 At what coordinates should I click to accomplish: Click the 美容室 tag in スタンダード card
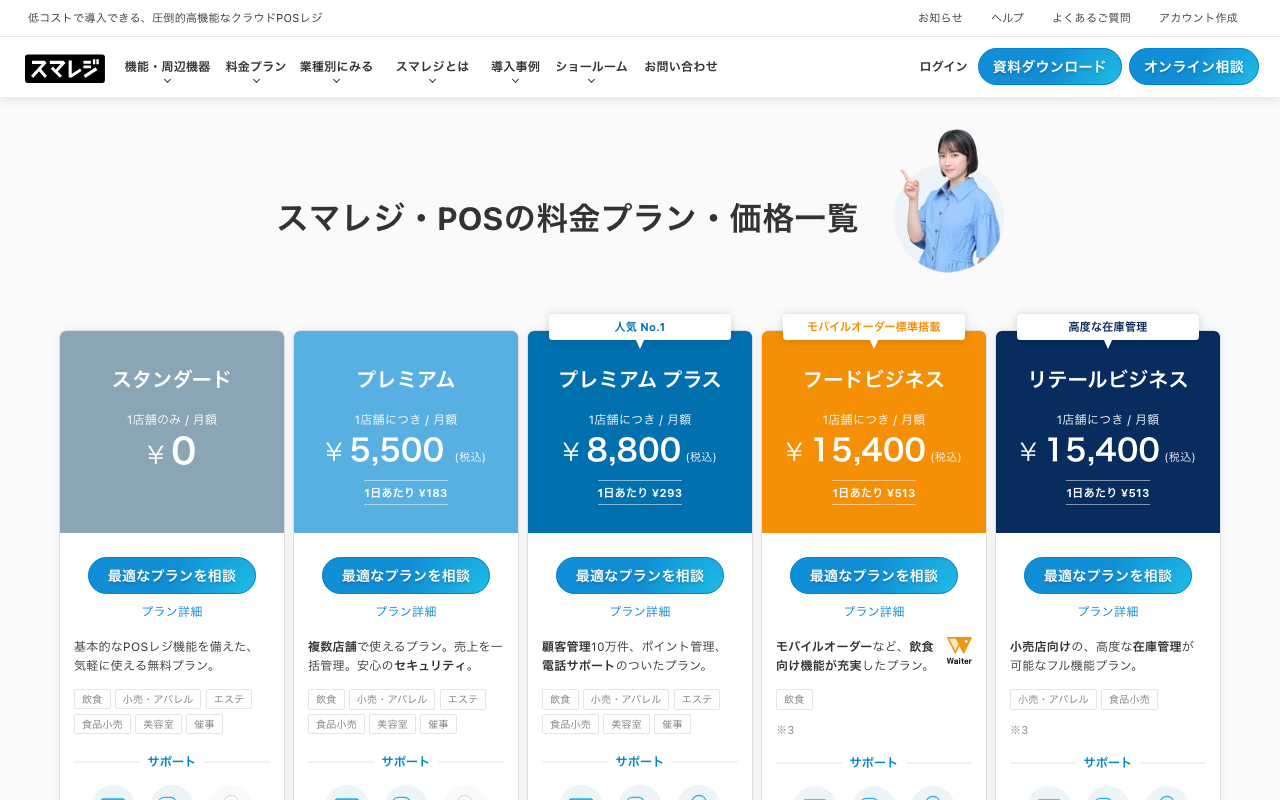[158, 724]
